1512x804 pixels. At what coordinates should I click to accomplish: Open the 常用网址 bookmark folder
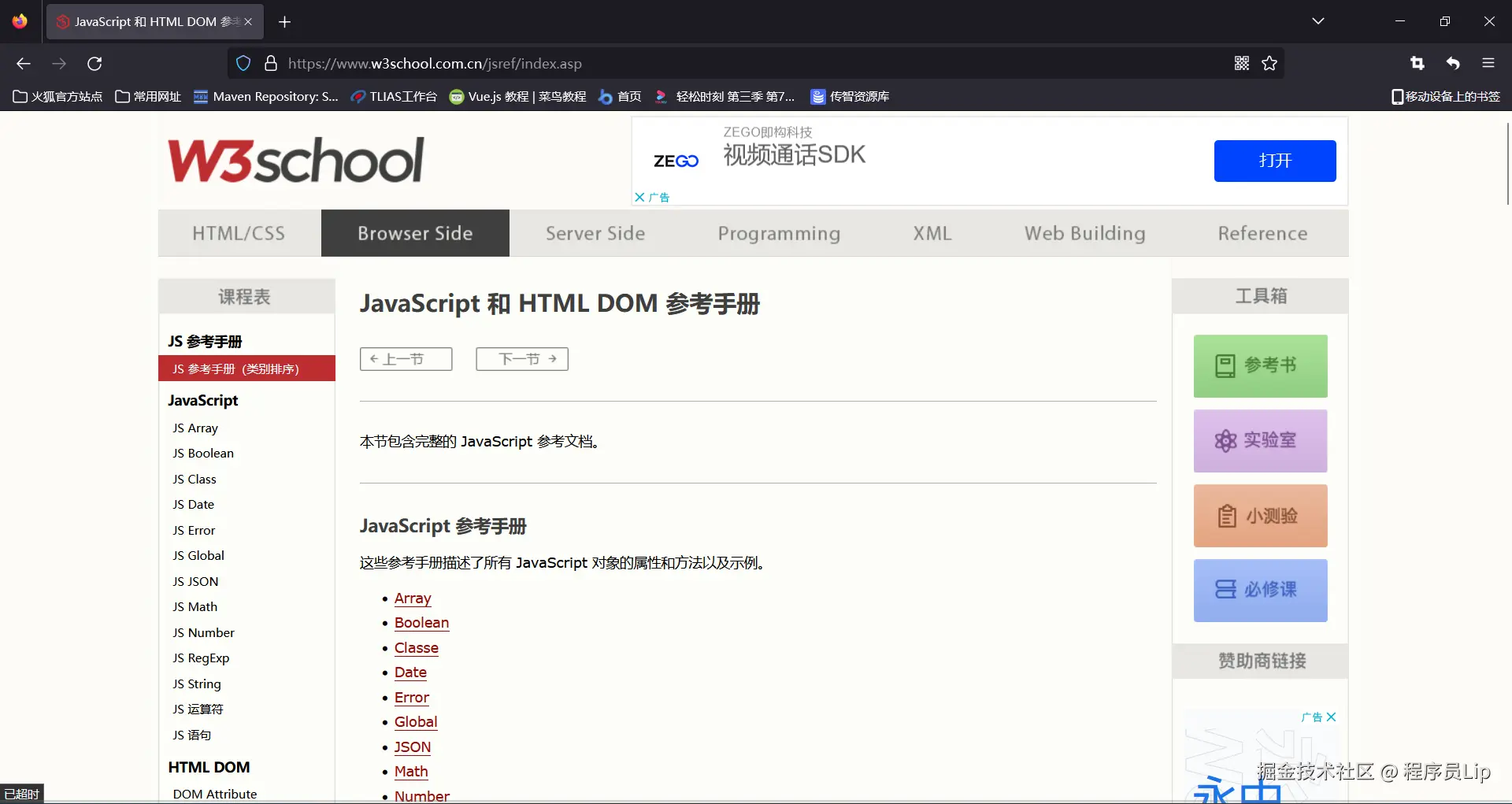pyautogui.click(x=148, y=96)
